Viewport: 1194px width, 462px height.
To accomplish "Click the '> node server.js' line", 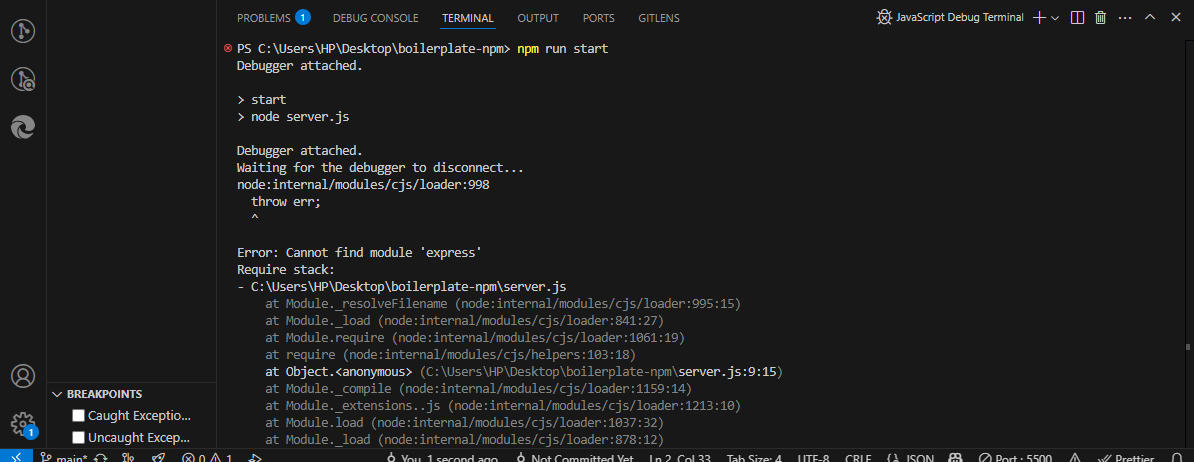I will coord(293,117).
